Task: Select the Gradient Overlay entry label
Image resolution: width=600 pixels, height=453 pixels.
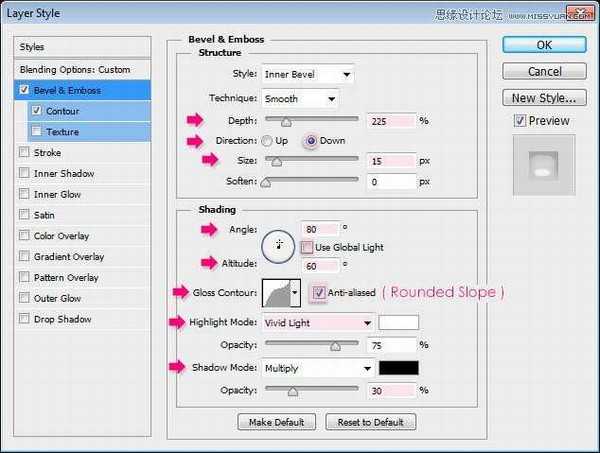Action: (x=69, y=256)
